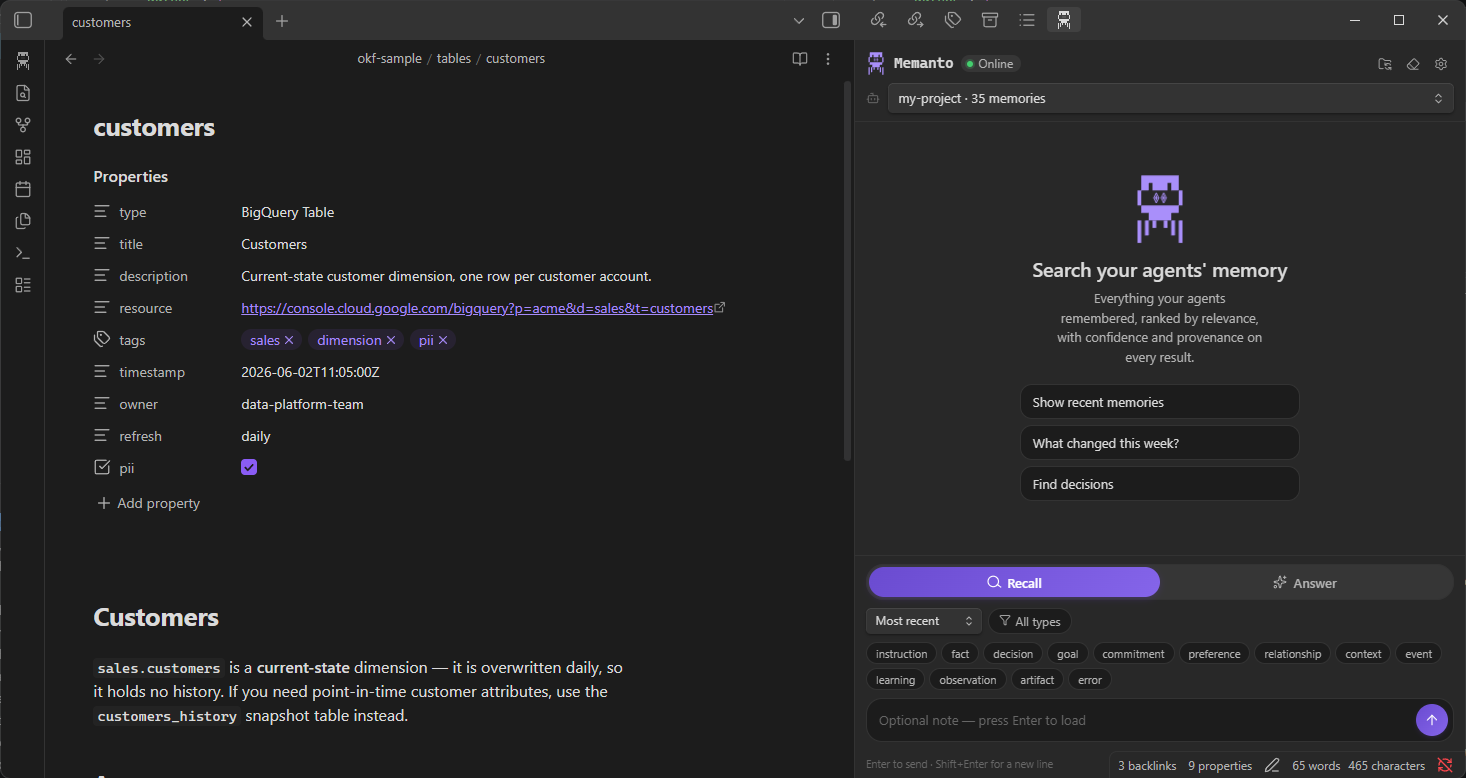1466x778 pixels.
Task: Toggle the error type filter
Action: (1090, 680)
